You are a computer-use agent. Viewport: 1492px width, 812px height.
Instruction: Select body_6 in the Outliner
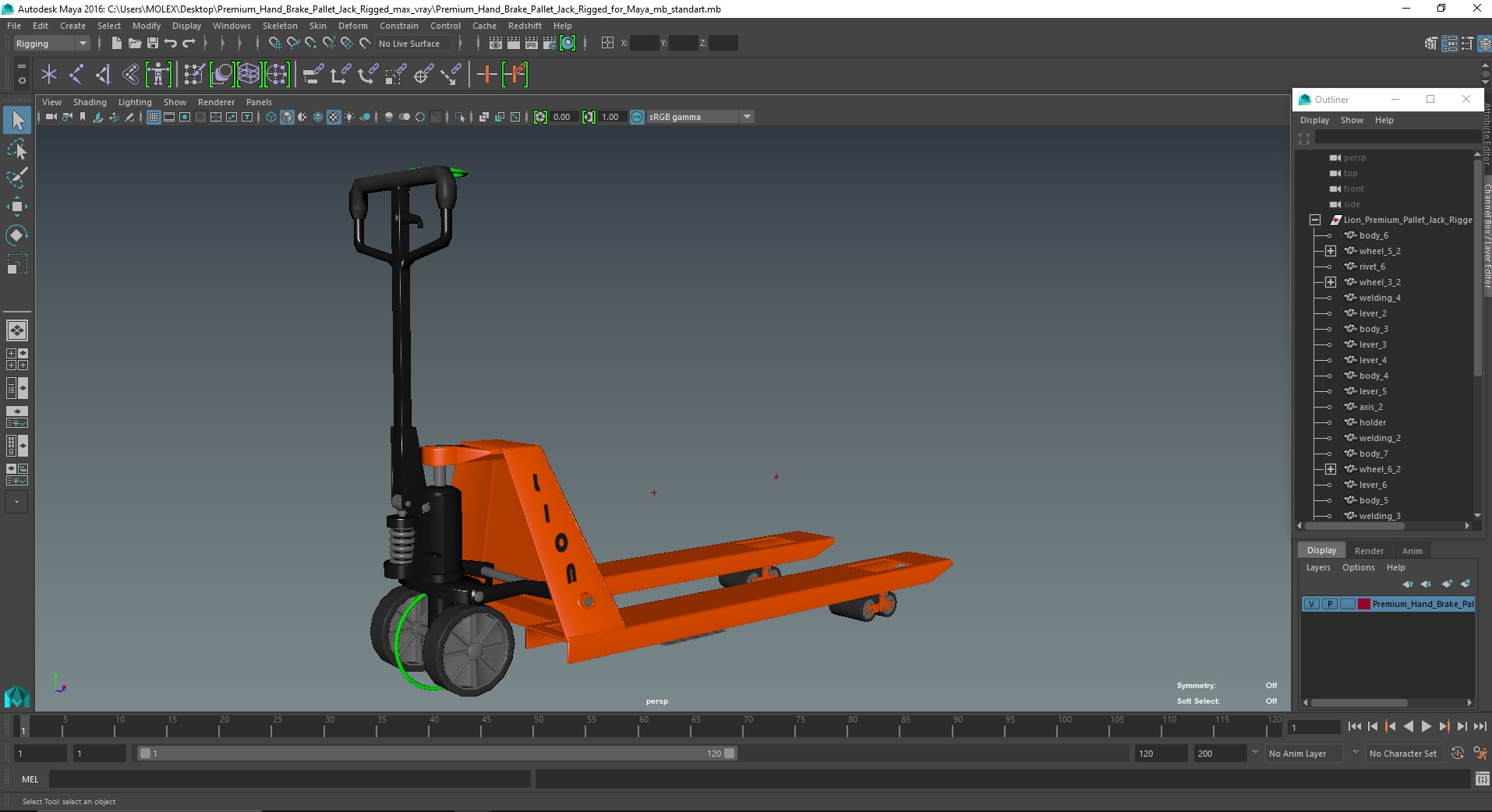coord(1374,235)
